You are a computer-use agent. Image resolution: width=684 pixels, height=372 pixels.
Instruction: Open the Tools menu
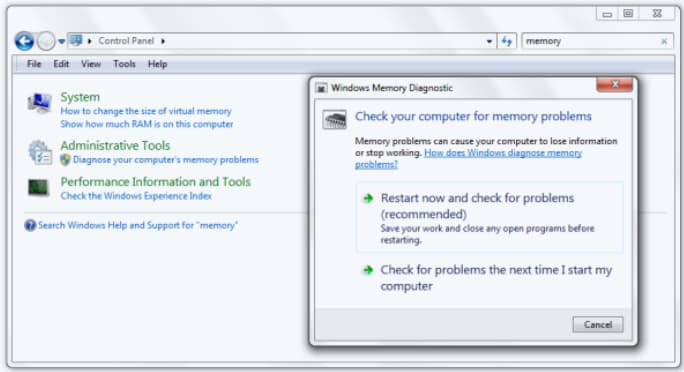(x=124, y=64)
